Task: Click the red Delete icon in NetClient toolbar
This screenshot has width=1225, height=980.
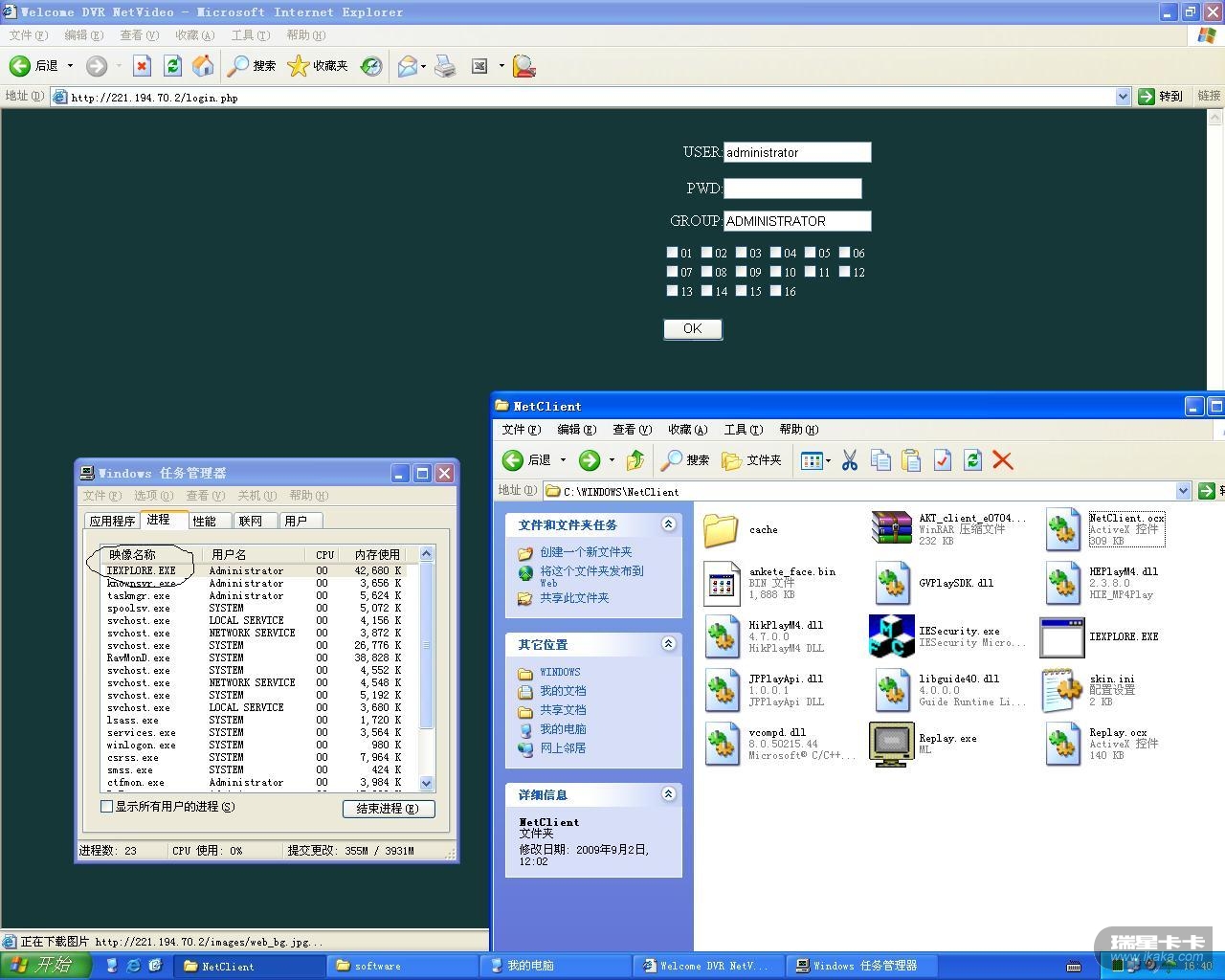Action: (1002, 460)
